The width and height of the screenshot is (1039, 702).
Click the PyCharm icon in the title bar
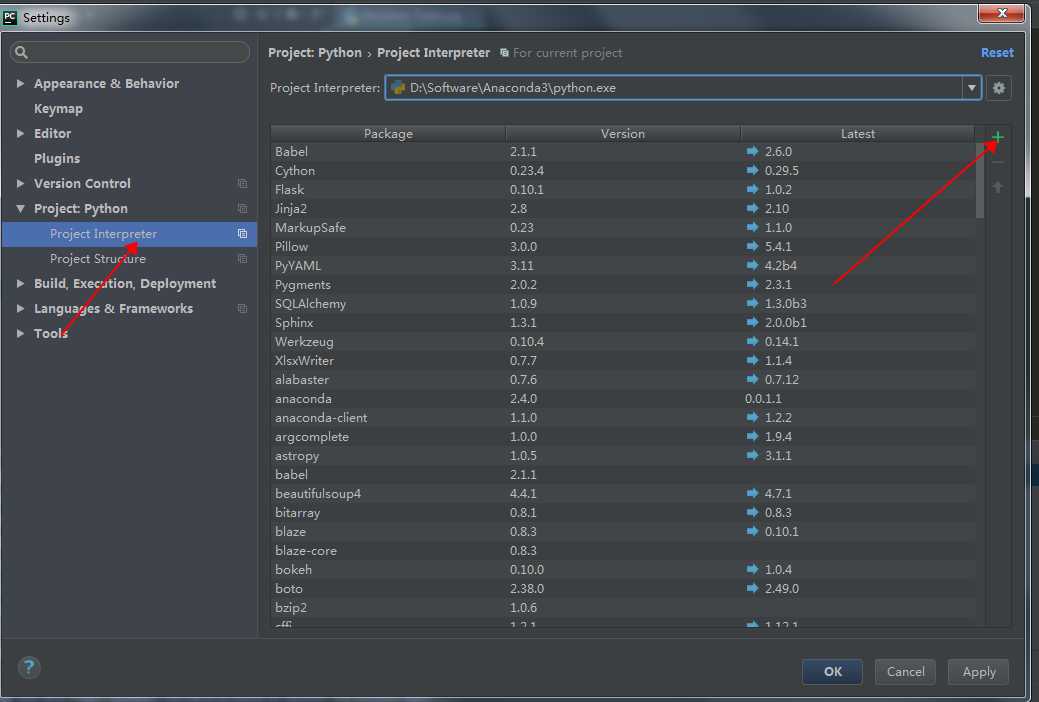(10, 17)
